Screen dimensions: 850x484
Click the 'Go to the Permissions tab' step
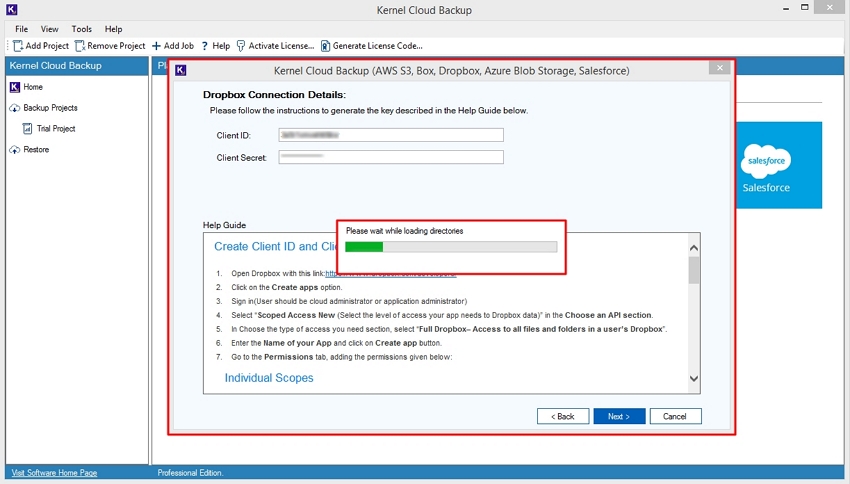click(x=342, y=357)
